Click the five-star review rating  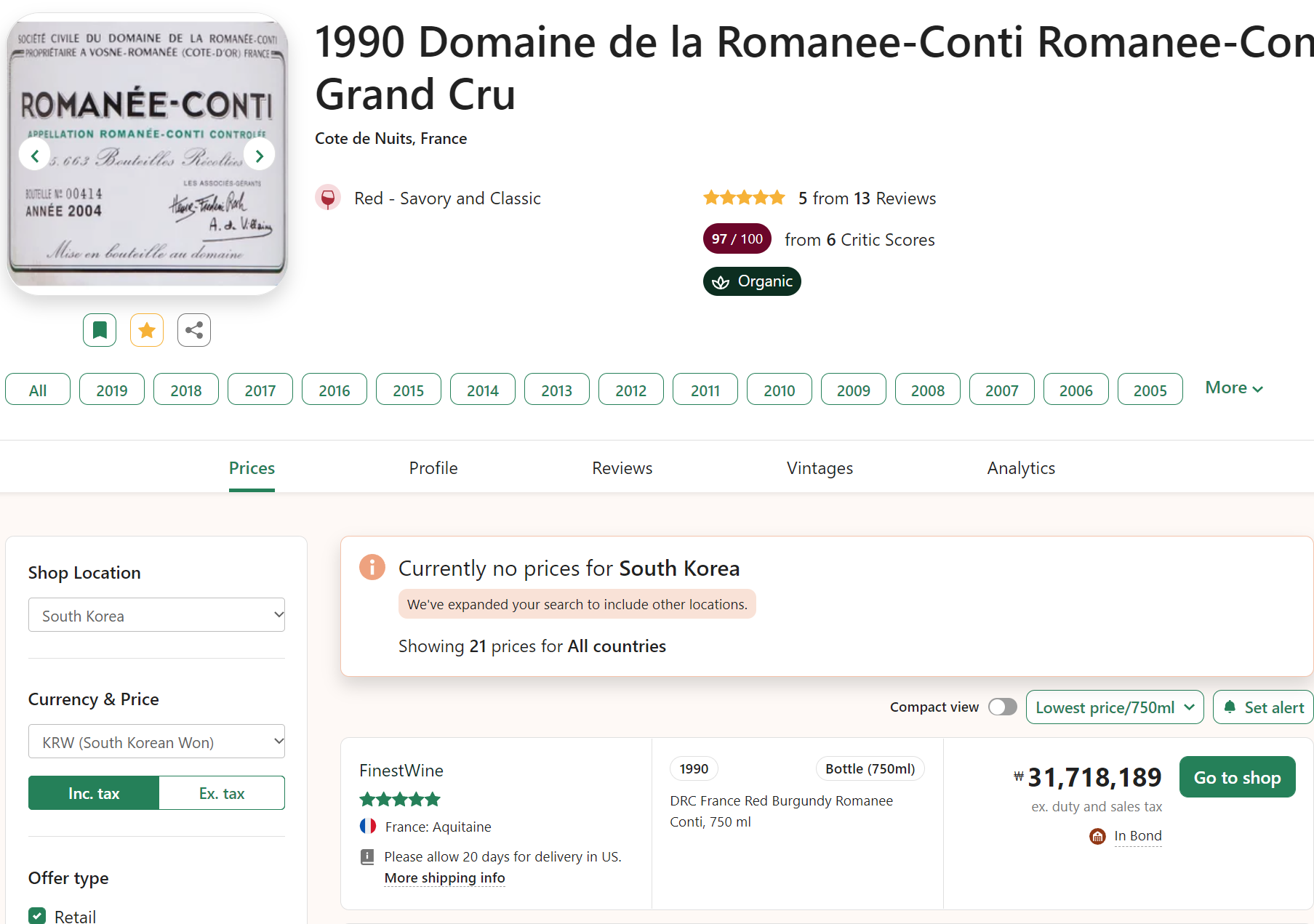(744, 198)
